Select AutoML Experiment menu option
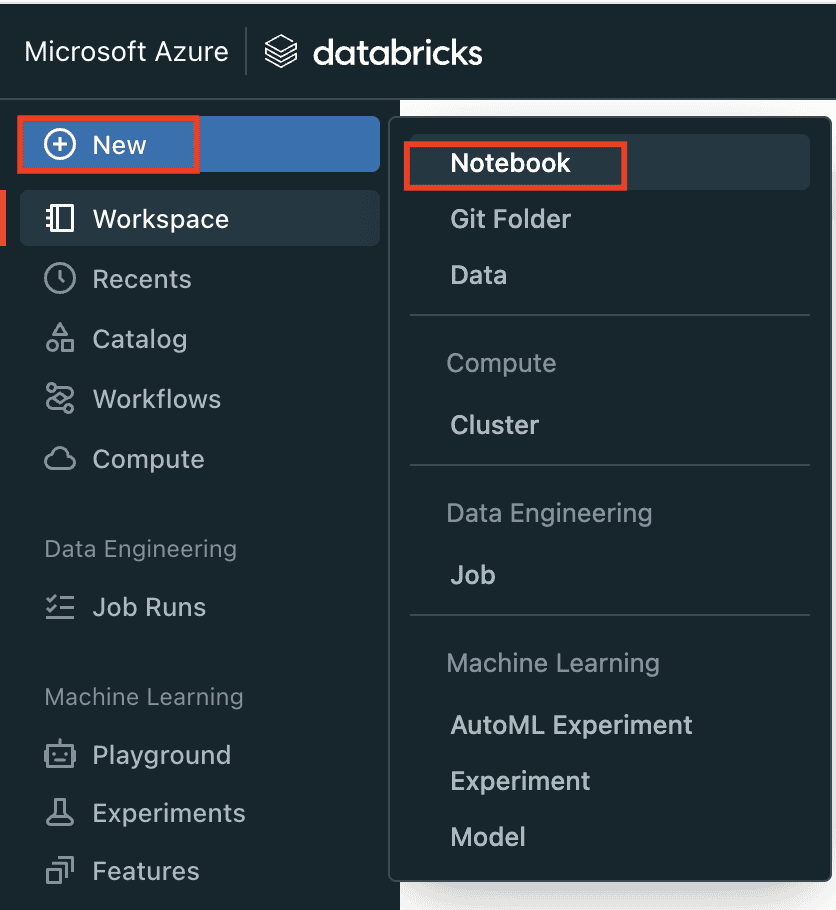Image resolution: width=836 pixels, height=910 pixels. (571, 725)
